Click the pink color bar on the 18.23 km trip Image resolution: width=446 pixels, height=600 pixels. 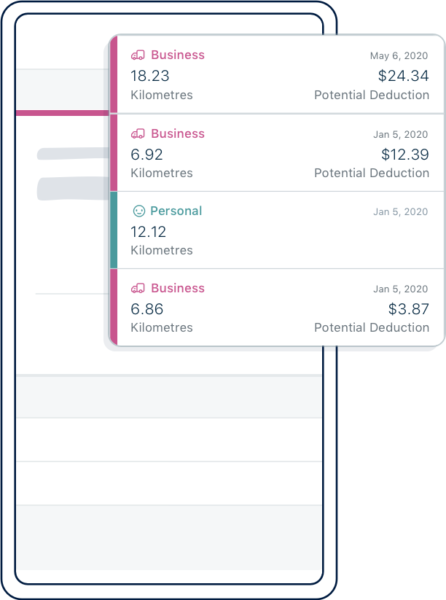[x=114, y=74]
